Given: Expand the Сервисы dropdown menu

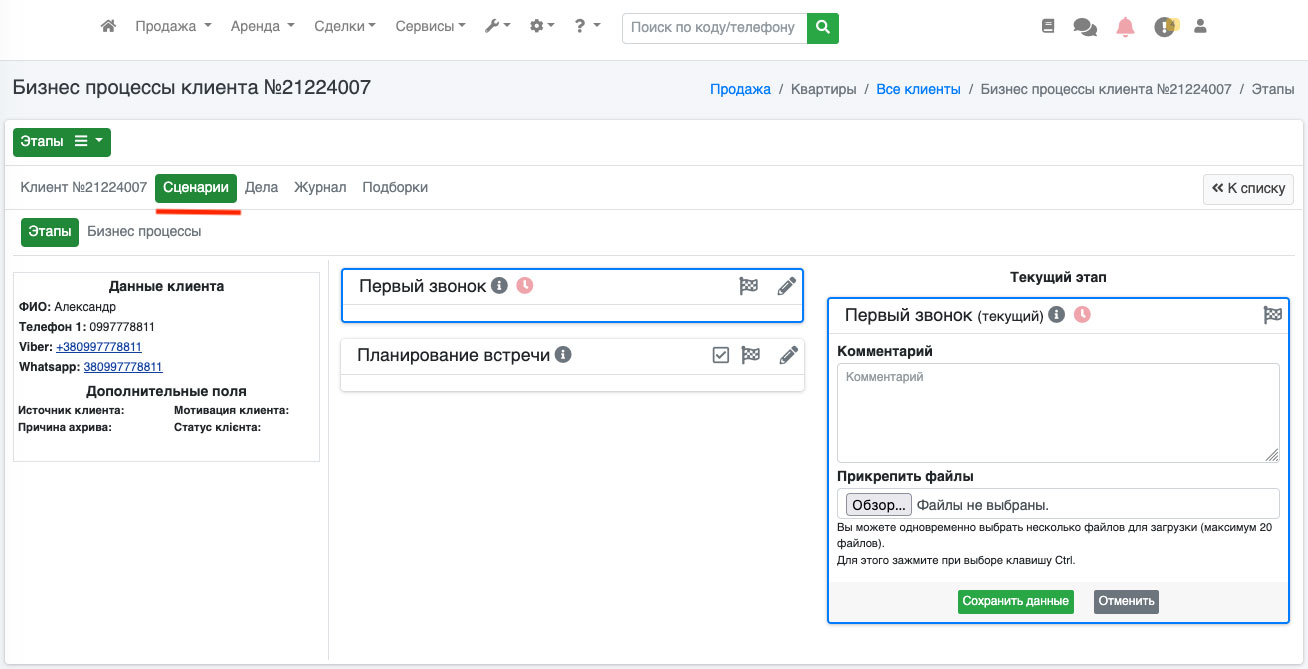Looking at the screenshot, I should pyautogui.click(x=430, y=27).
